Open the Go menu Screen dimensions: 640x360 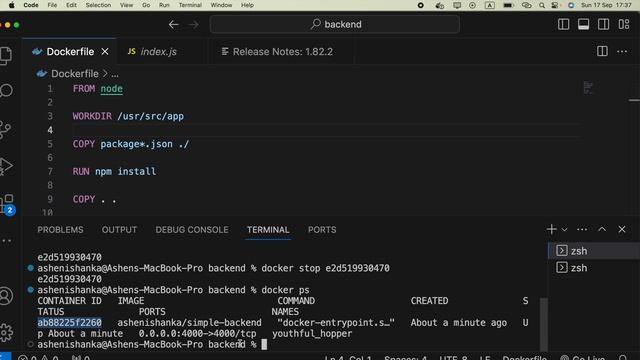(146, 5)
